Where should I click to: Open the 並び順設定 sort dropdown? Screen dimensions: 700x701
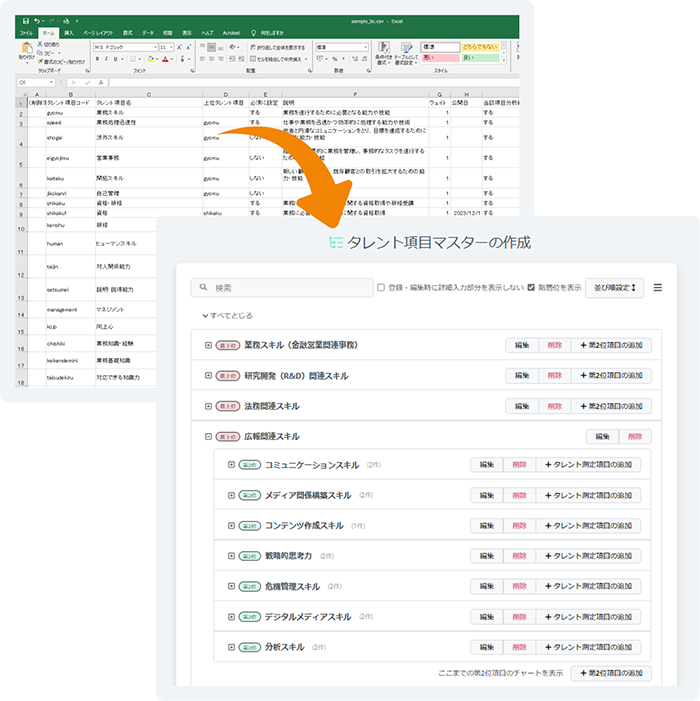click(x=613, y=288)
